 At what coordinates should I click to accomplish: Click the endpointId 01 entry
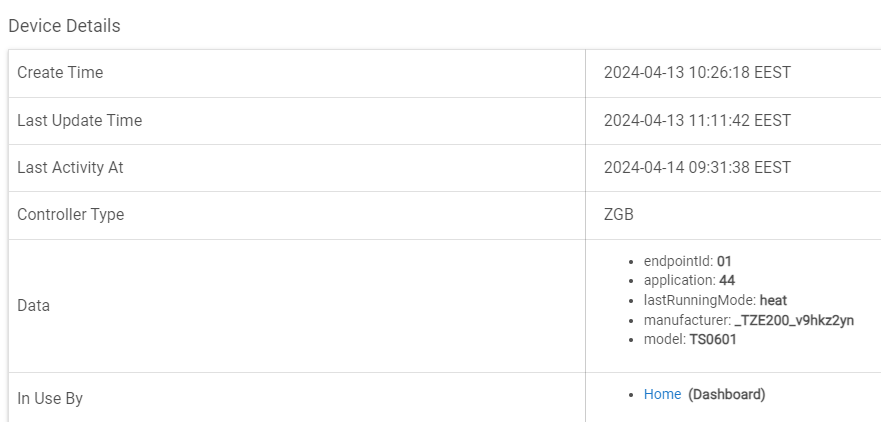pyautogui.click(x=688, y=261)
